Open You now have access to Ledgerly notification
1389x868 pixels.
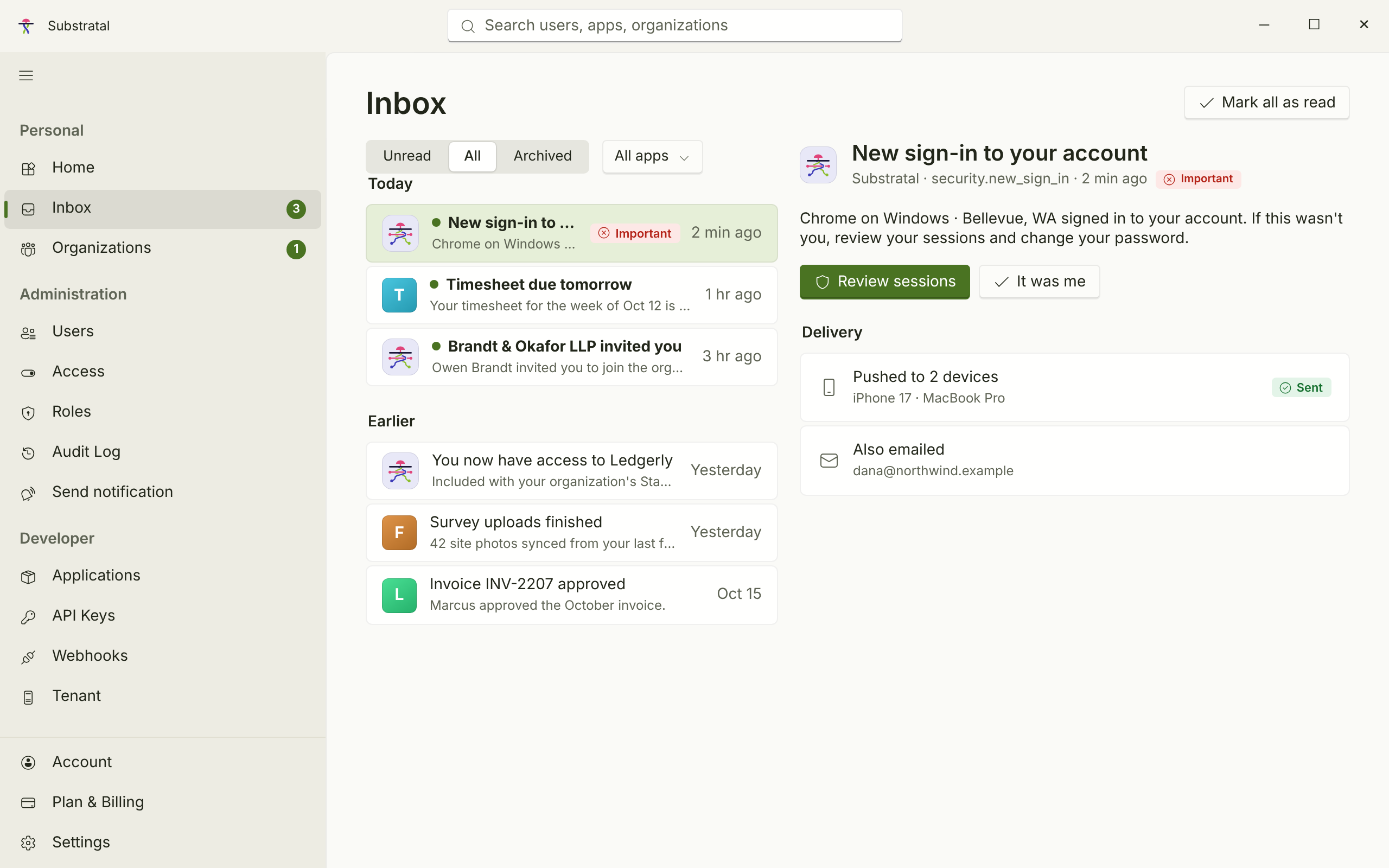(572, 471)
